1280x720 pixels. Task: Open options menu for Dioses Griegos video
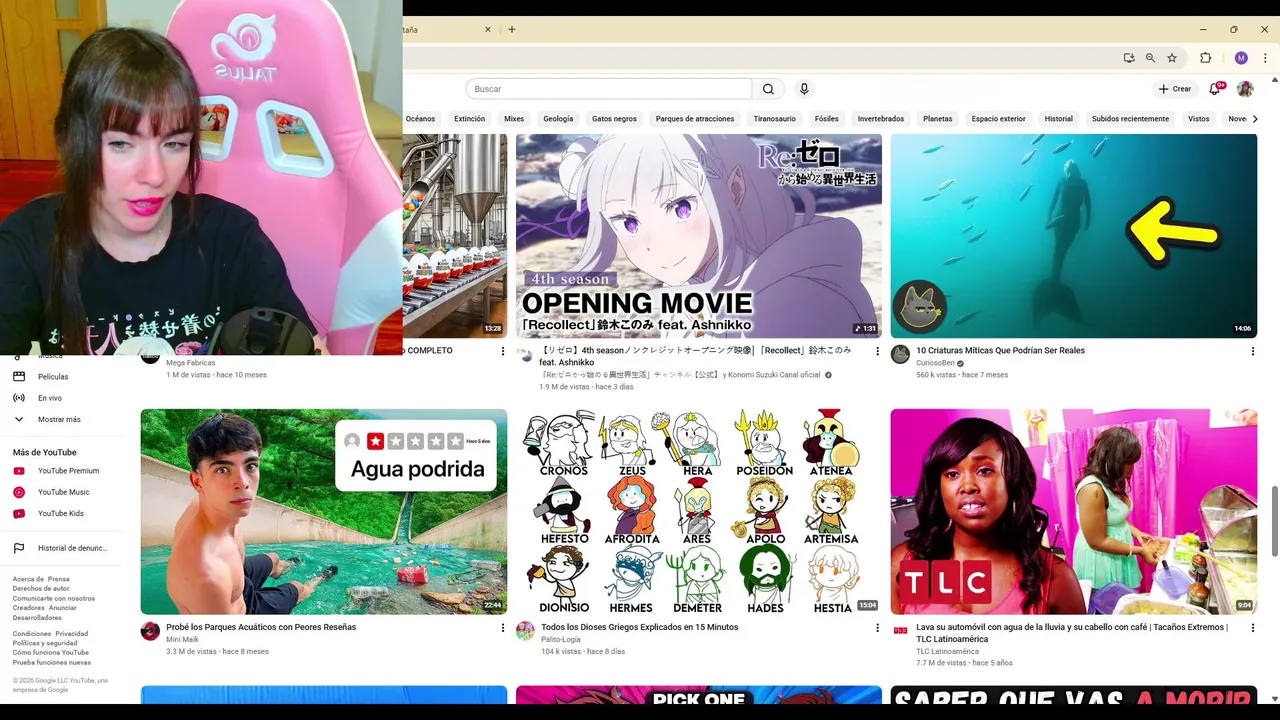(878, 628)
